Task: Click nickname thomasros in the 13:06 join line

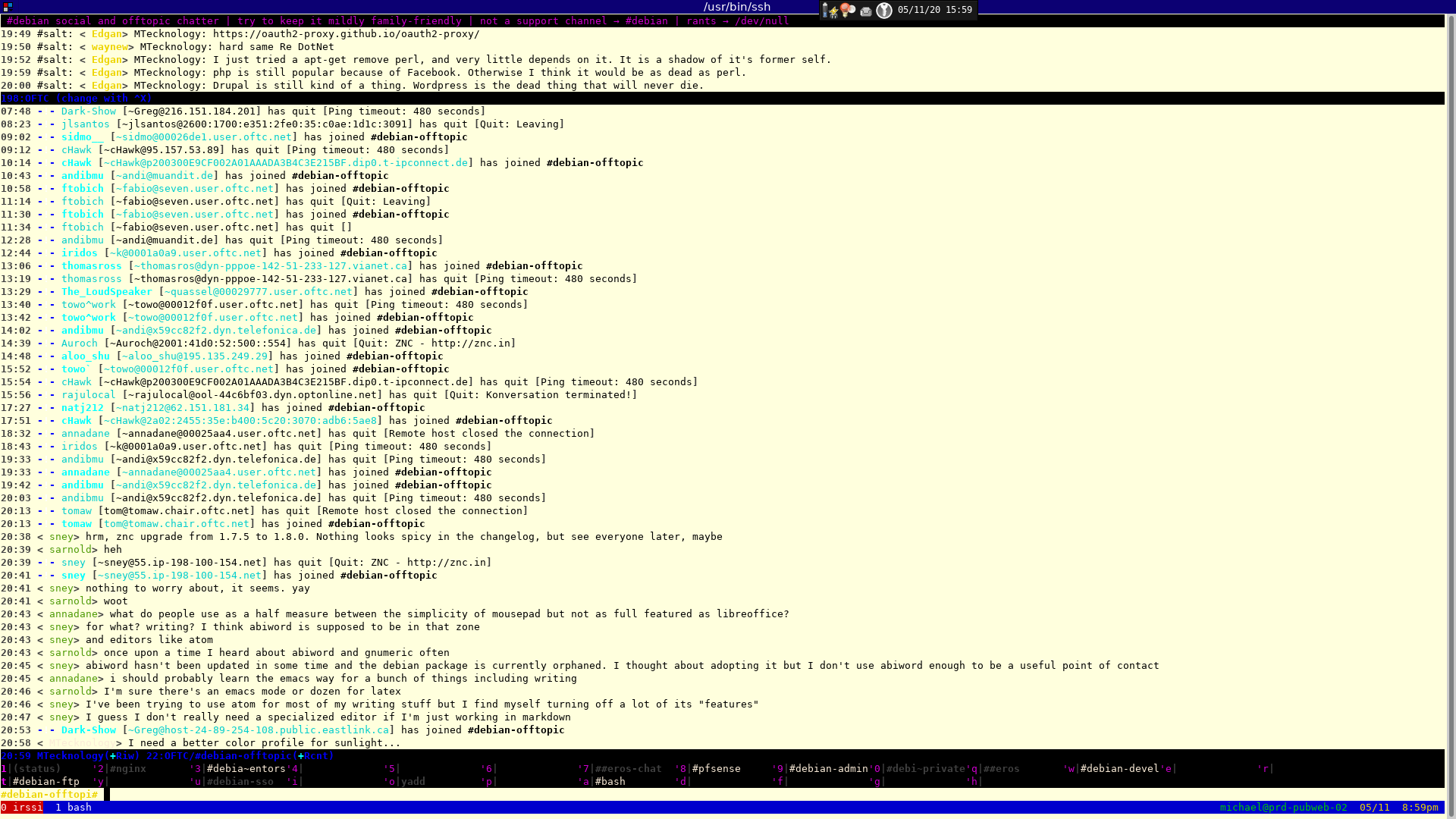Action: point(91,266)
